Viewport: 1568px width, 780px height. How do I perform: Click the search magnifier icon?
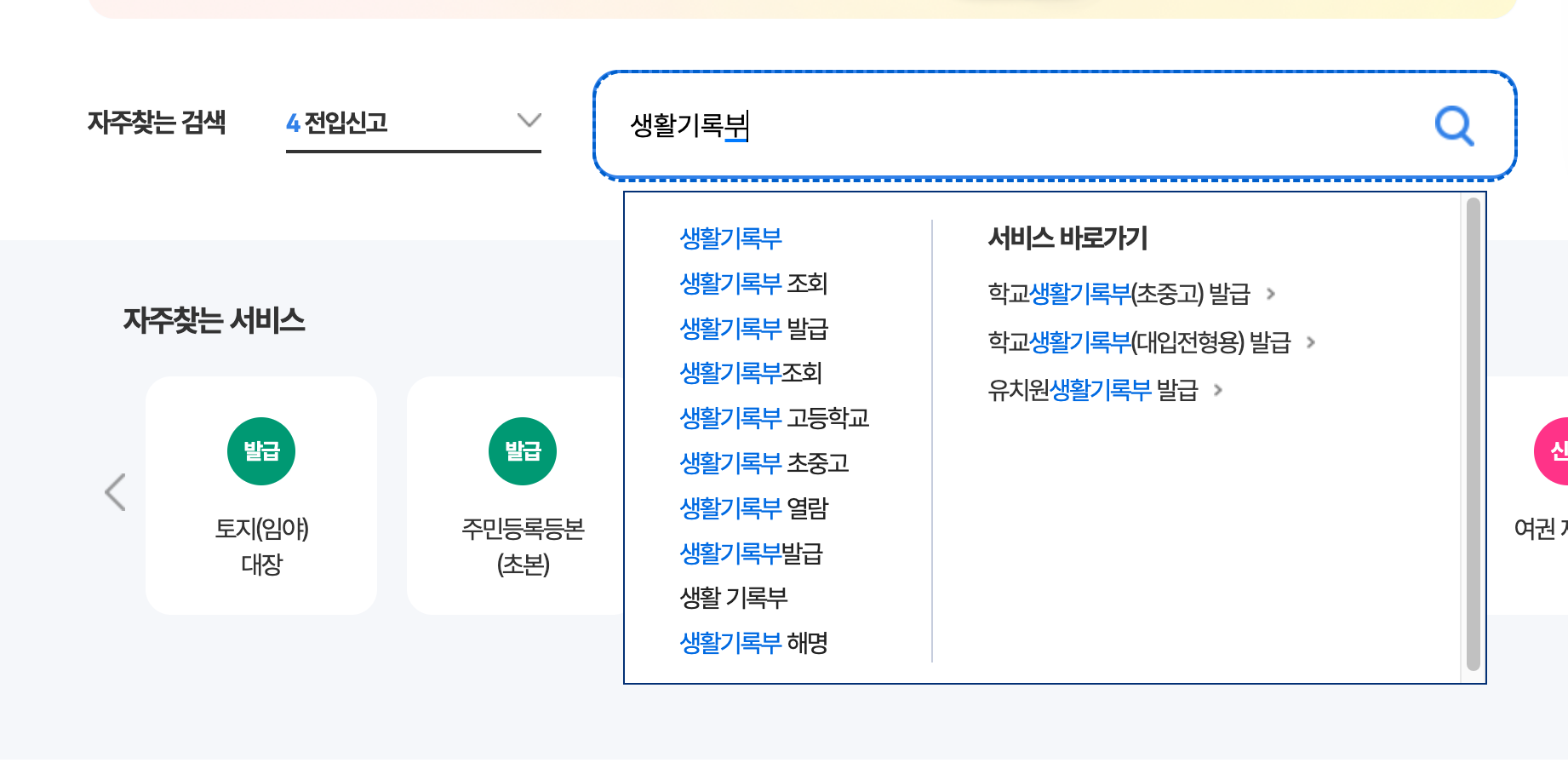[1455, 126]
